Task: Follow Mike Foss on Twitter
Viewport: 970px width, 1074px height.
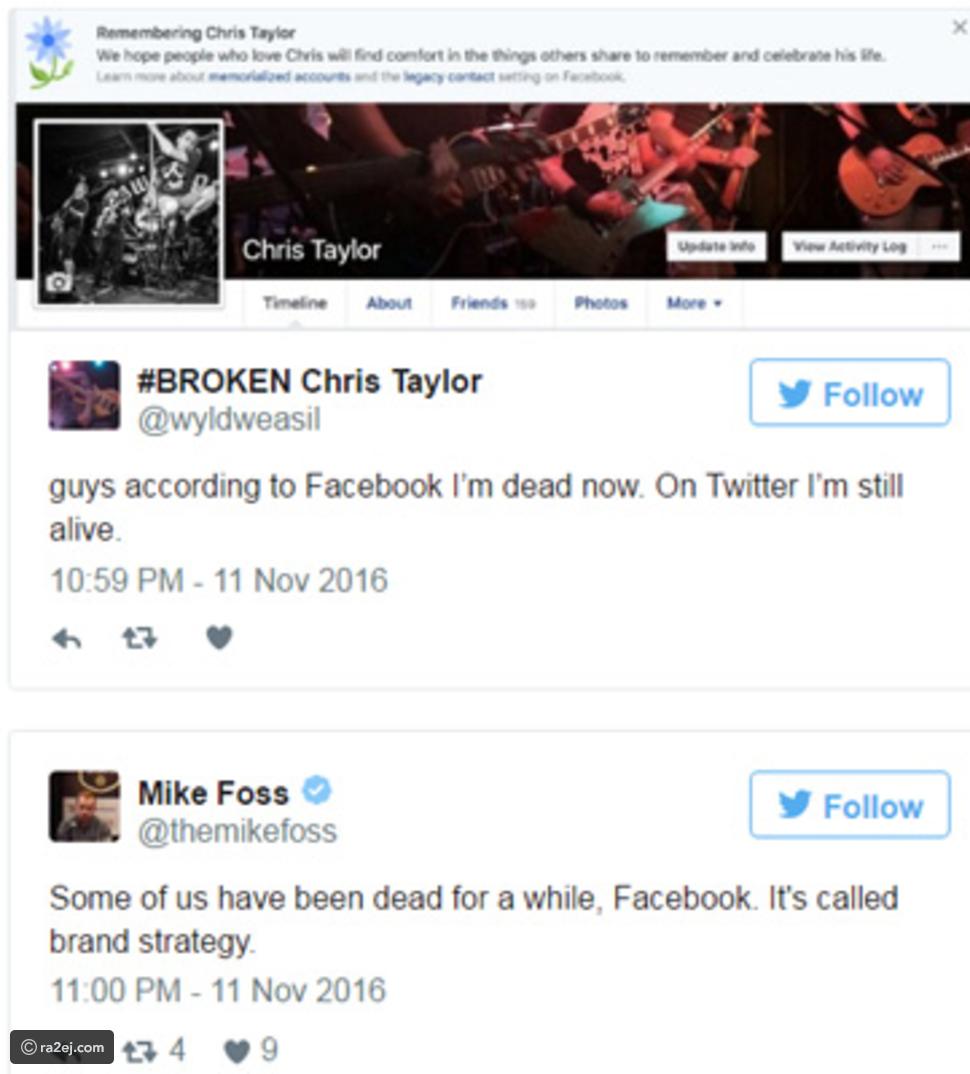Action: pyautogui.click(x=849, y=804)
